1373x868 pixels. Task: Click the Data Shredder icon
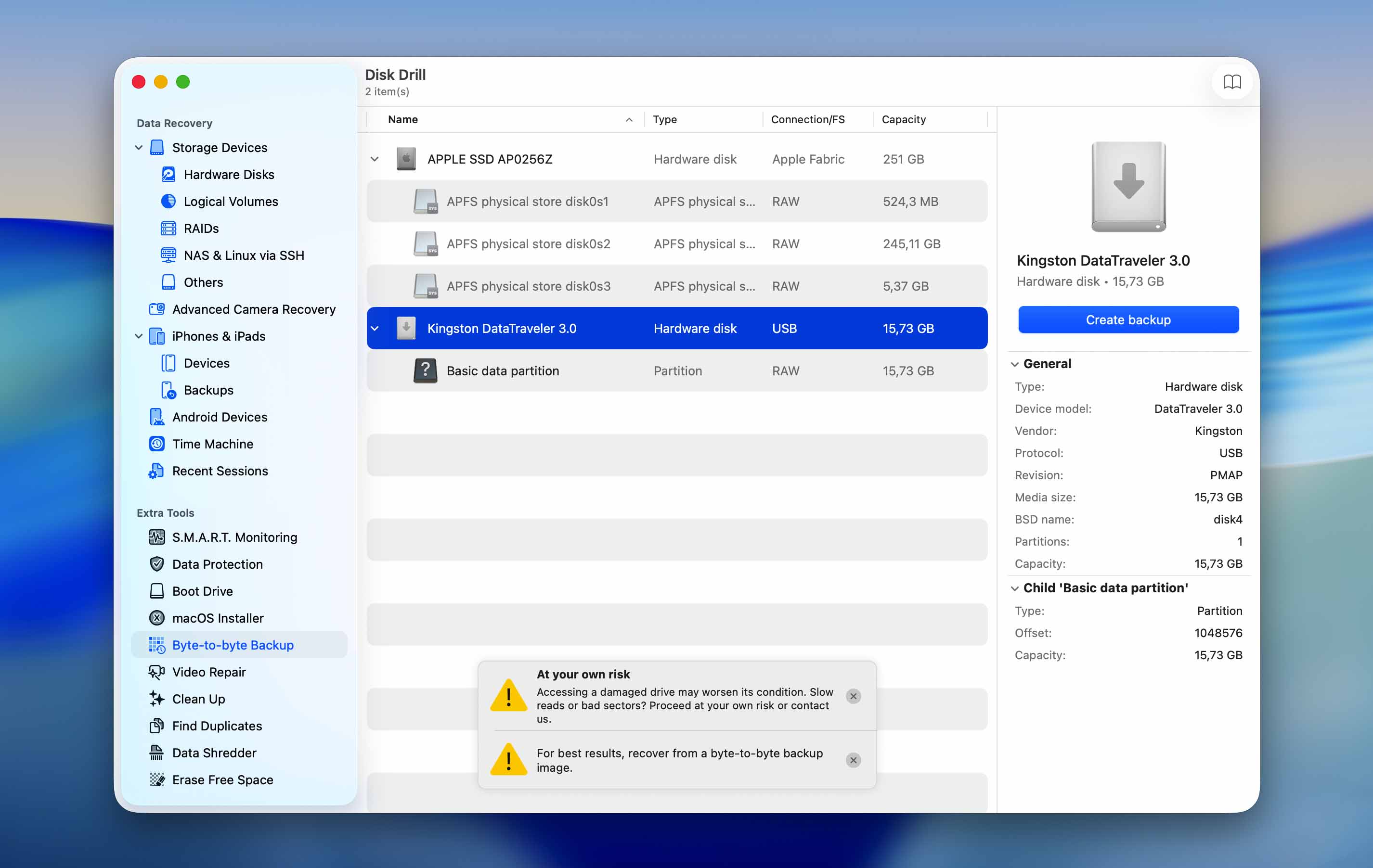(157, 753)
